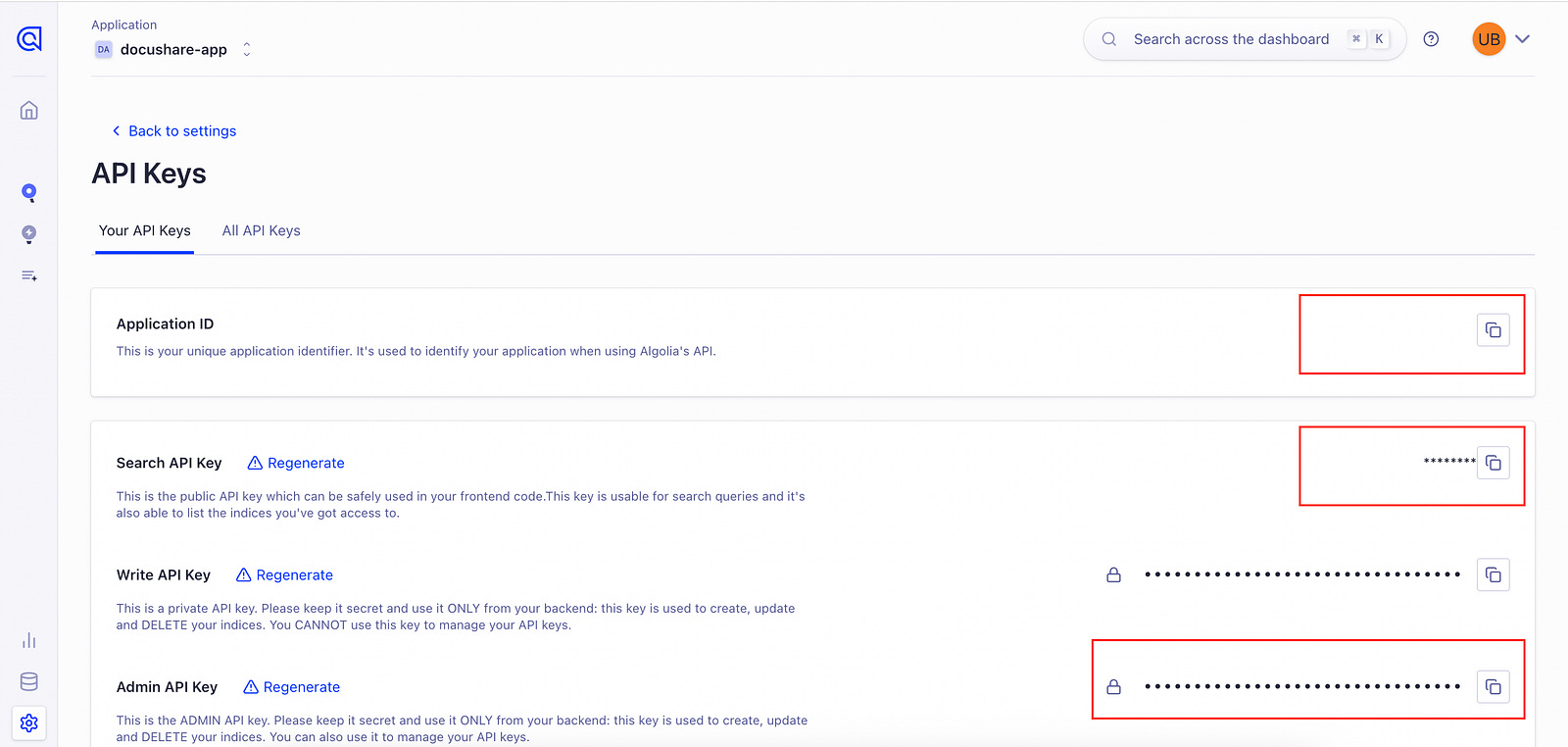Regenerate the Admin API Key
This screenshot has width=1568, height=747.
coord(291,686)
